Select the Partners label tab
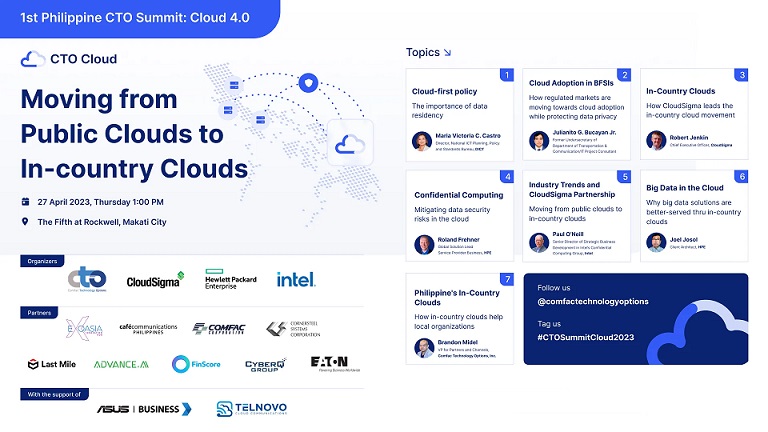 pyautogui.click(x=39, y=312)
